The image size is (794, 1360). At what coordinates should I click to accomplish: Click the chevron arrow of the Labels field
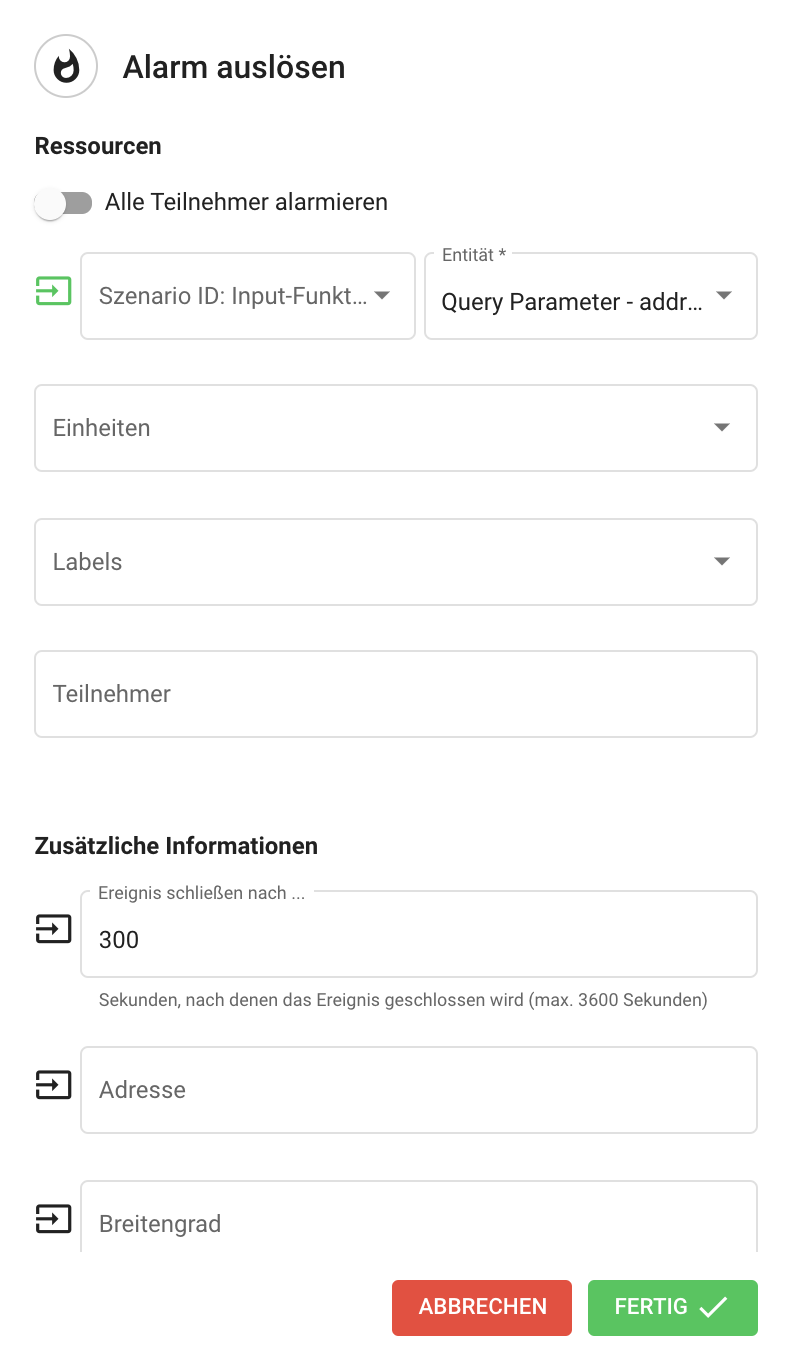[x=721, y=561]
